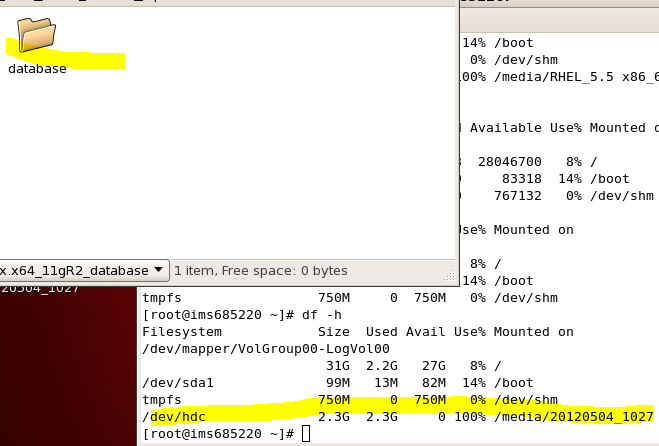This screenshot has width=659, height=446.
Task: Click the Avail column header in df -h output
Action: [x=426, y=332]
